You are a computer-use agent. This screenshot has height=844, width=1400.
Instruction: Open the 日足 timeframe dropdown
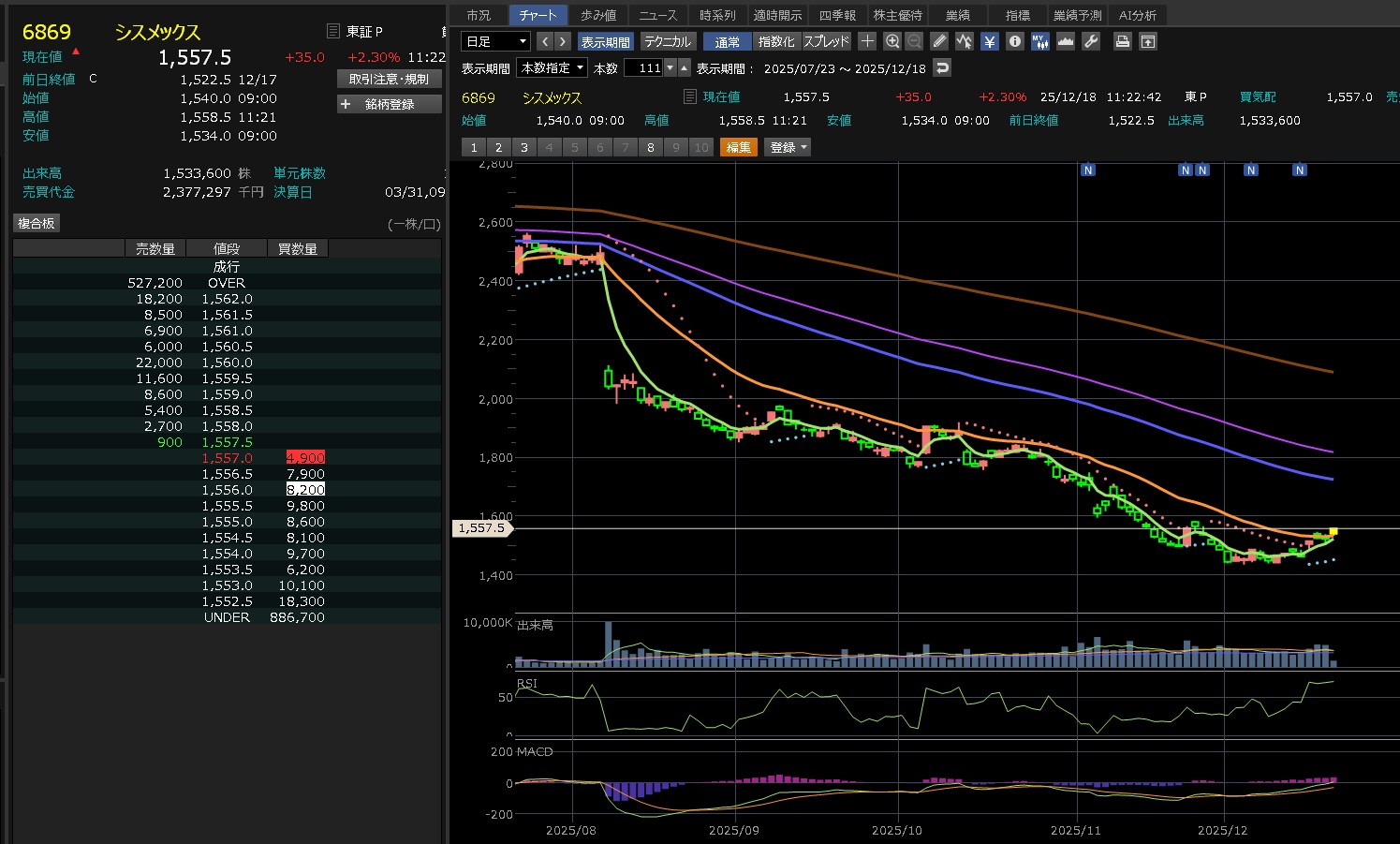click(495, 41)
